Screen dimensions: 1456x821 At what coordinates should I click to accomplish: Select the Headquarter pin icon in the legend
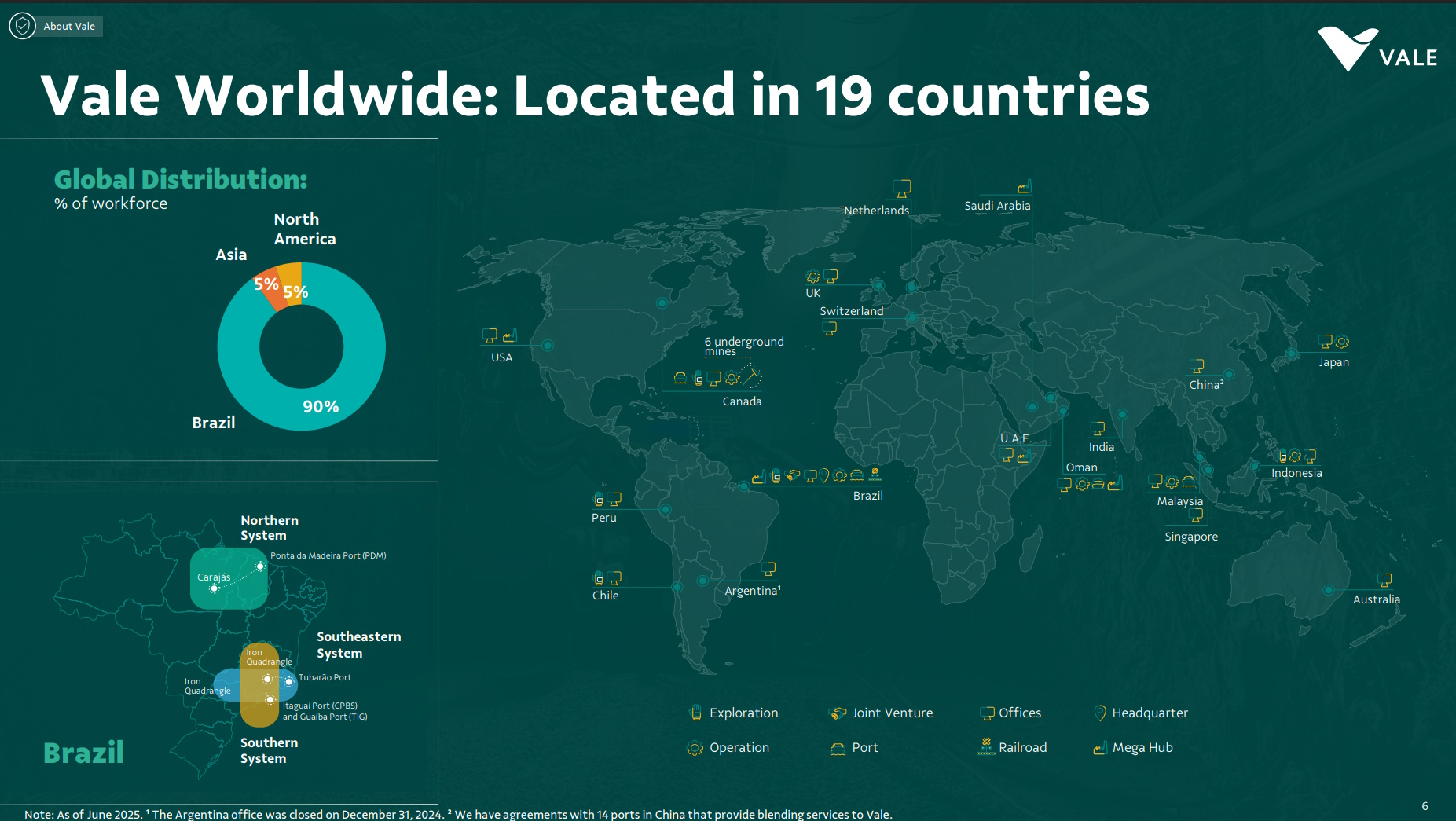pyautogui.click(x=1100, y=713)
